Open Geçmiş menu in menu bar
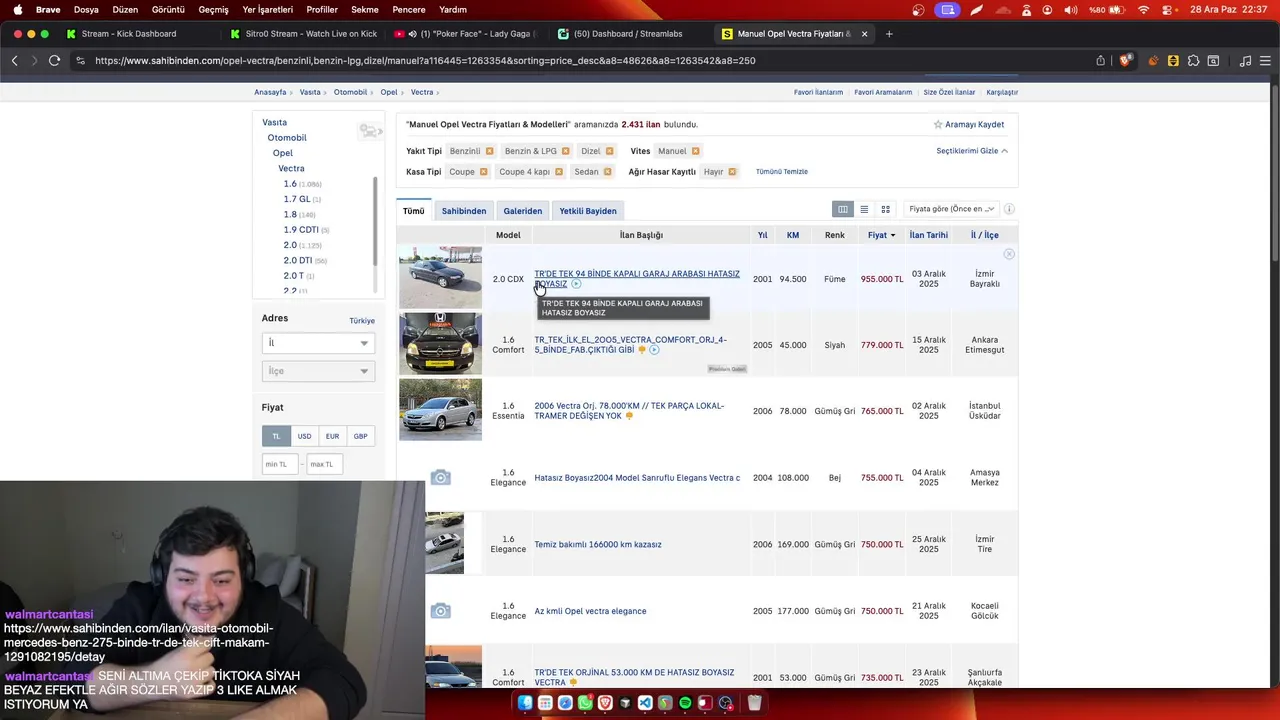The image size is (1280, 720). pos(214,9)
